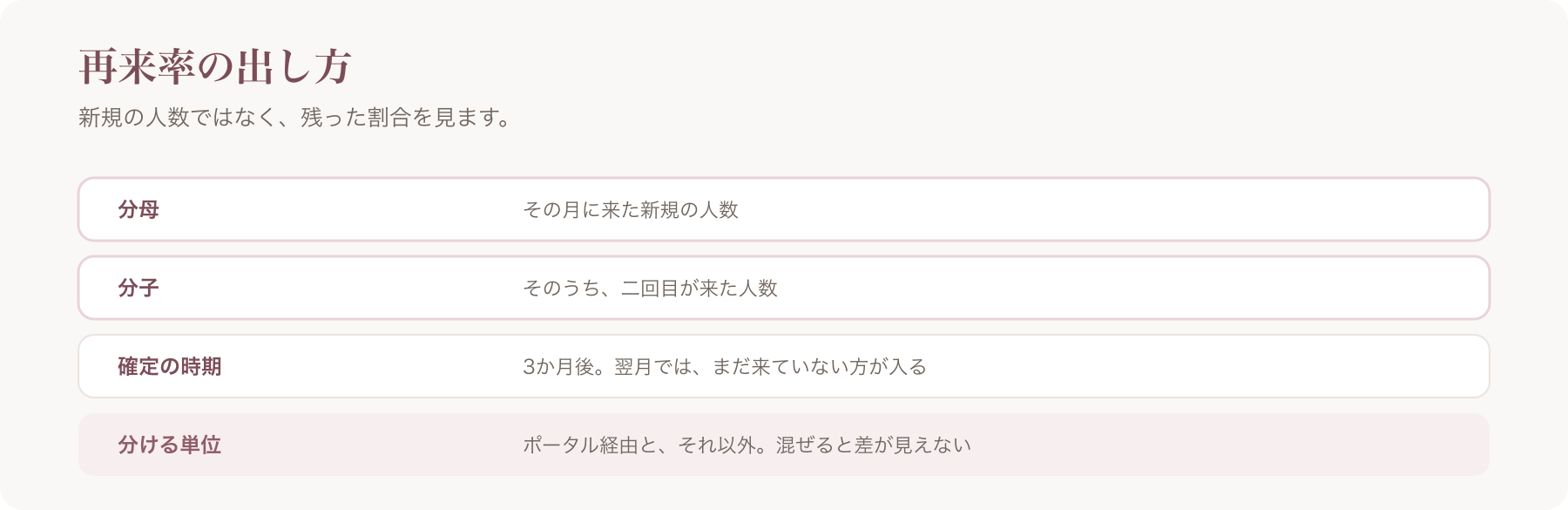Select text そのうち、二回目が来た人数
1568x510 pixels.
[x=650, y=288]
